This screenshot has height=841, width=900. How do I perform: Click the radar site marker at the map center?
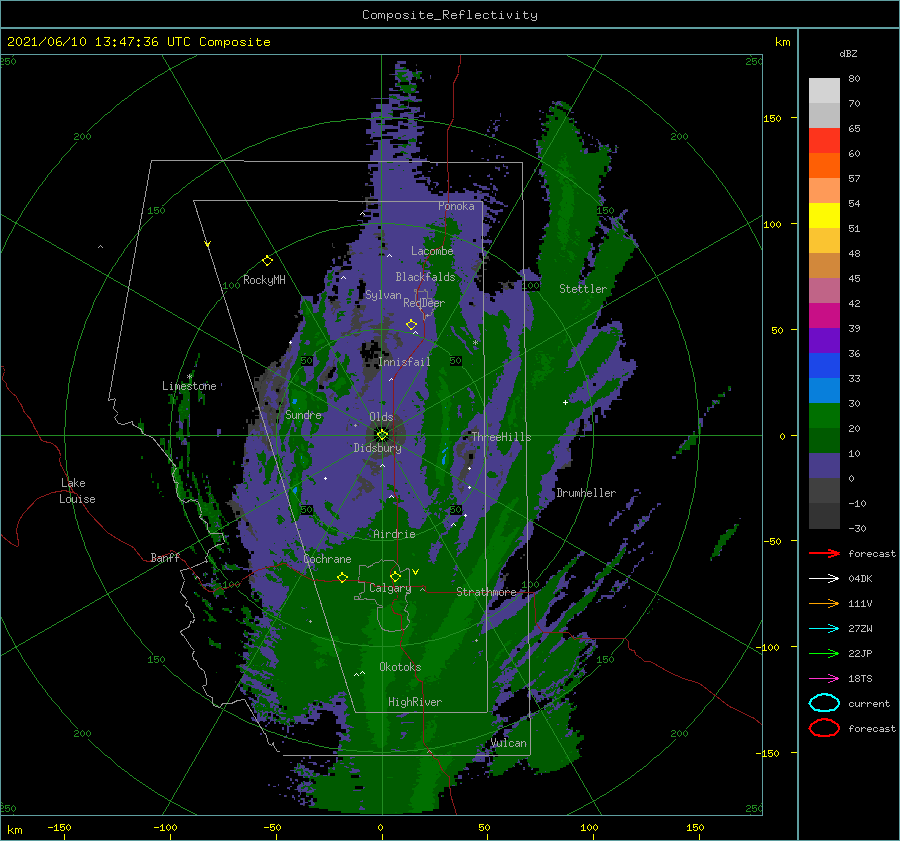pos(382,435)
